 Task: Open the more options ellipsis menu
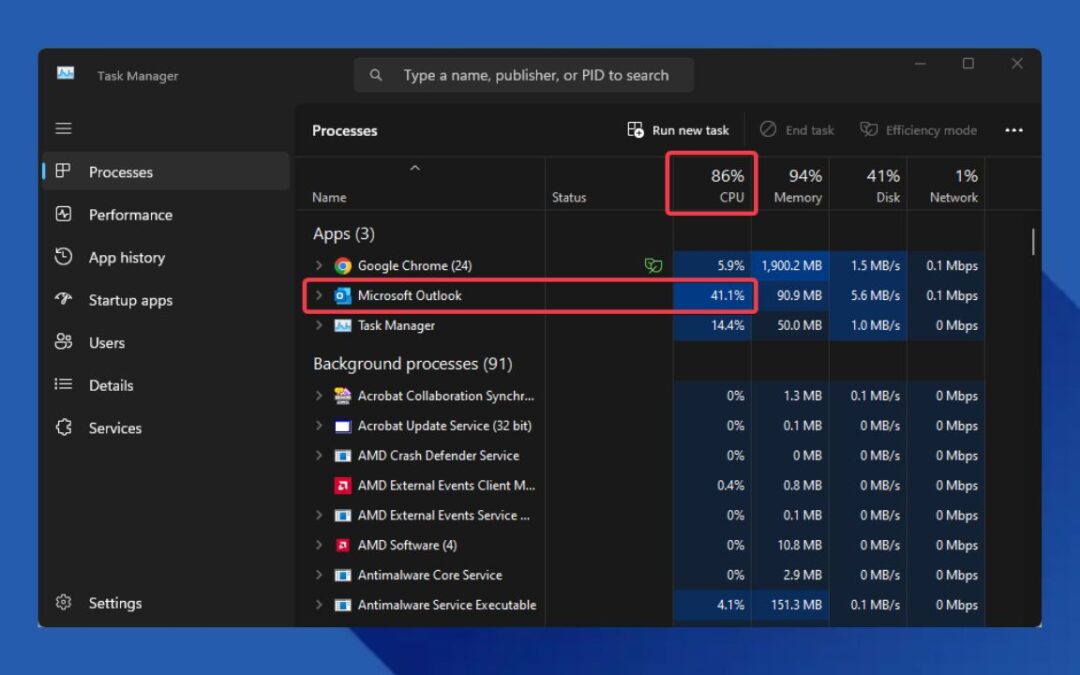tap(1014, 130)
